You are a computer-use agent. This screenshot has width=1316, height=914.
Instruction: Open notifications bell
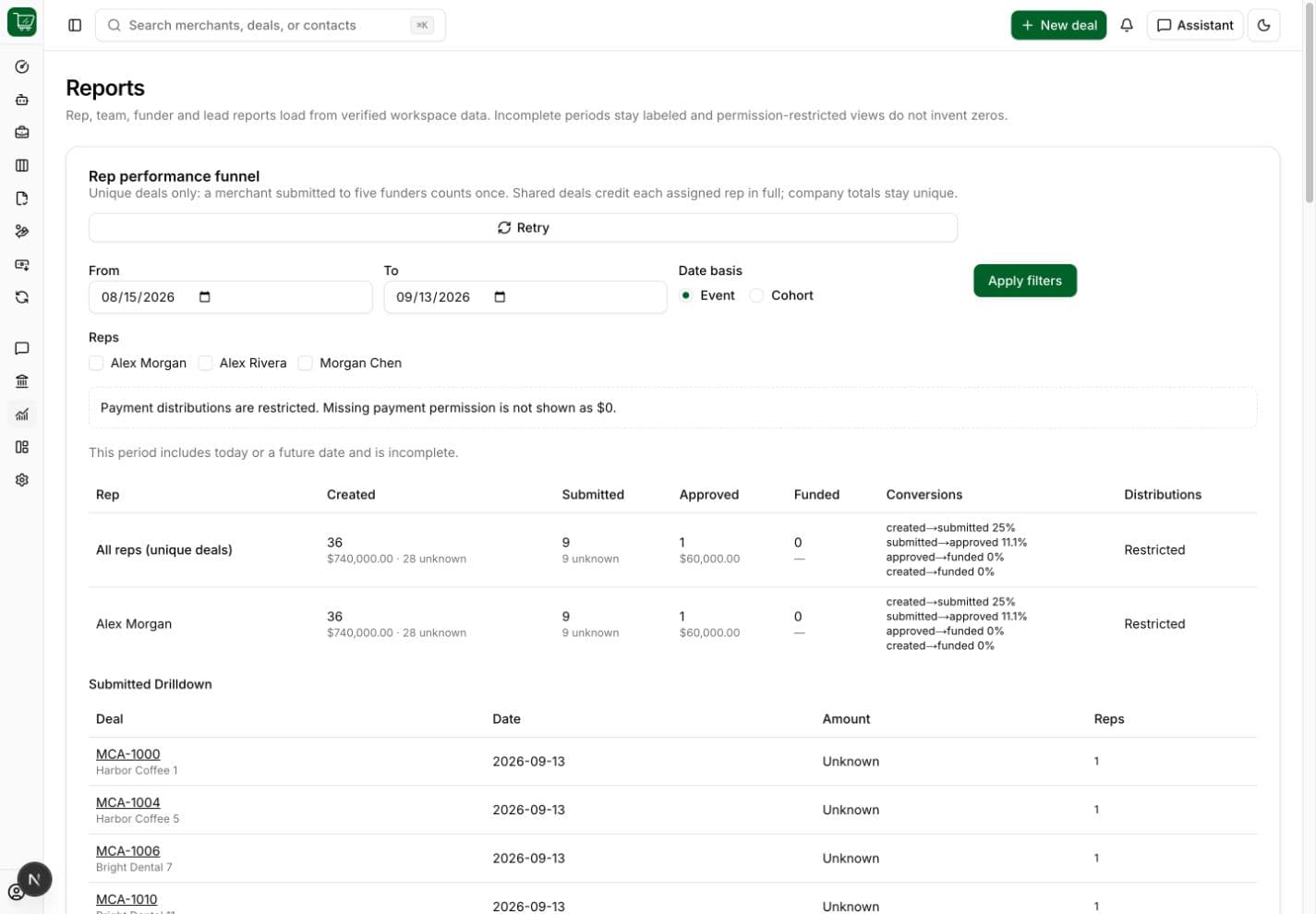[x=1126, y=25]
